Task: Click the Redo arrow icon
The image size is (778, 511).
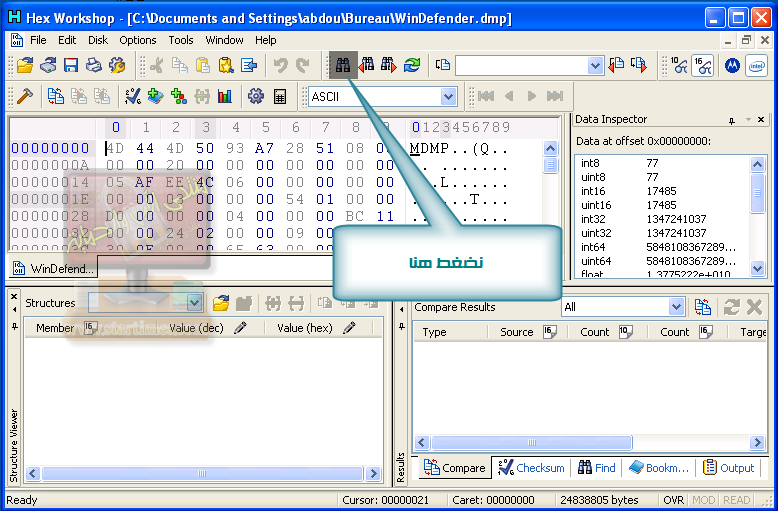Action: coord(303,65)
